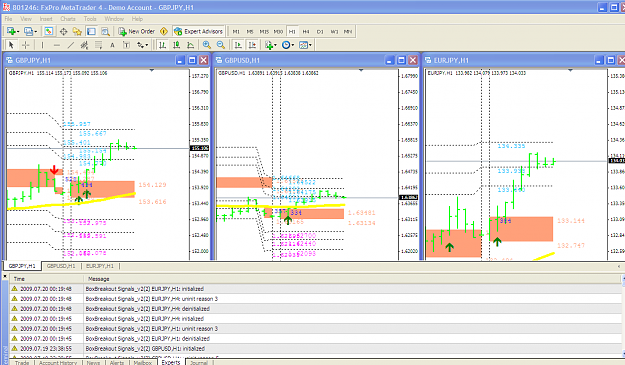Toggle the Expert Advisors button

(199, 31)
